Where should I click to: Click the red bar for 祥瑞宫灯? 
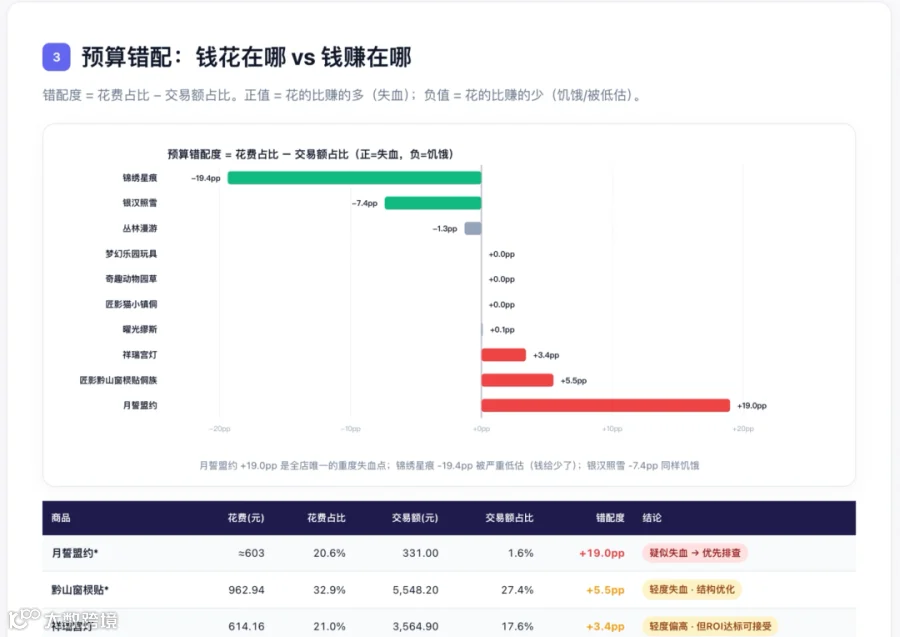click(503, 355)
